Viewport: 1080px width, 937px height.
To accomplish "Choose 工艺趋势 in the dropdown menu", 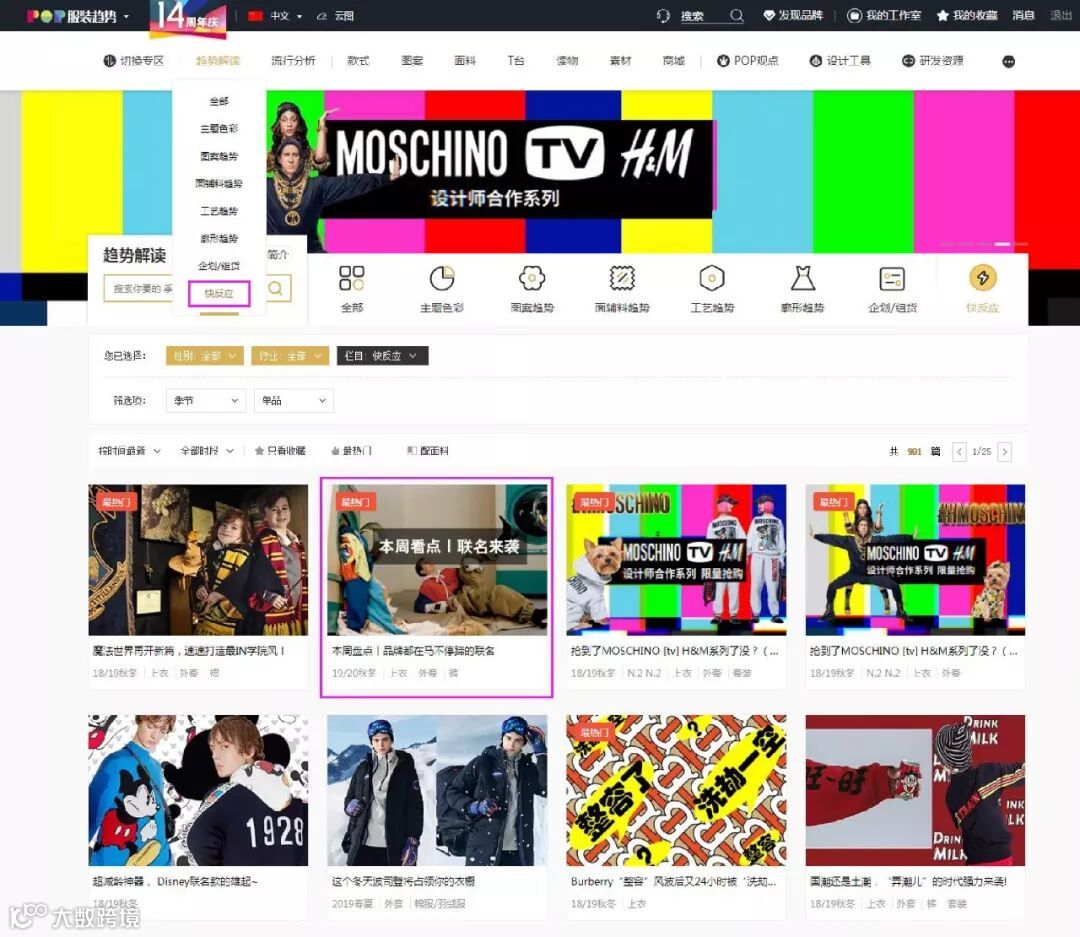I will point(219,211).
